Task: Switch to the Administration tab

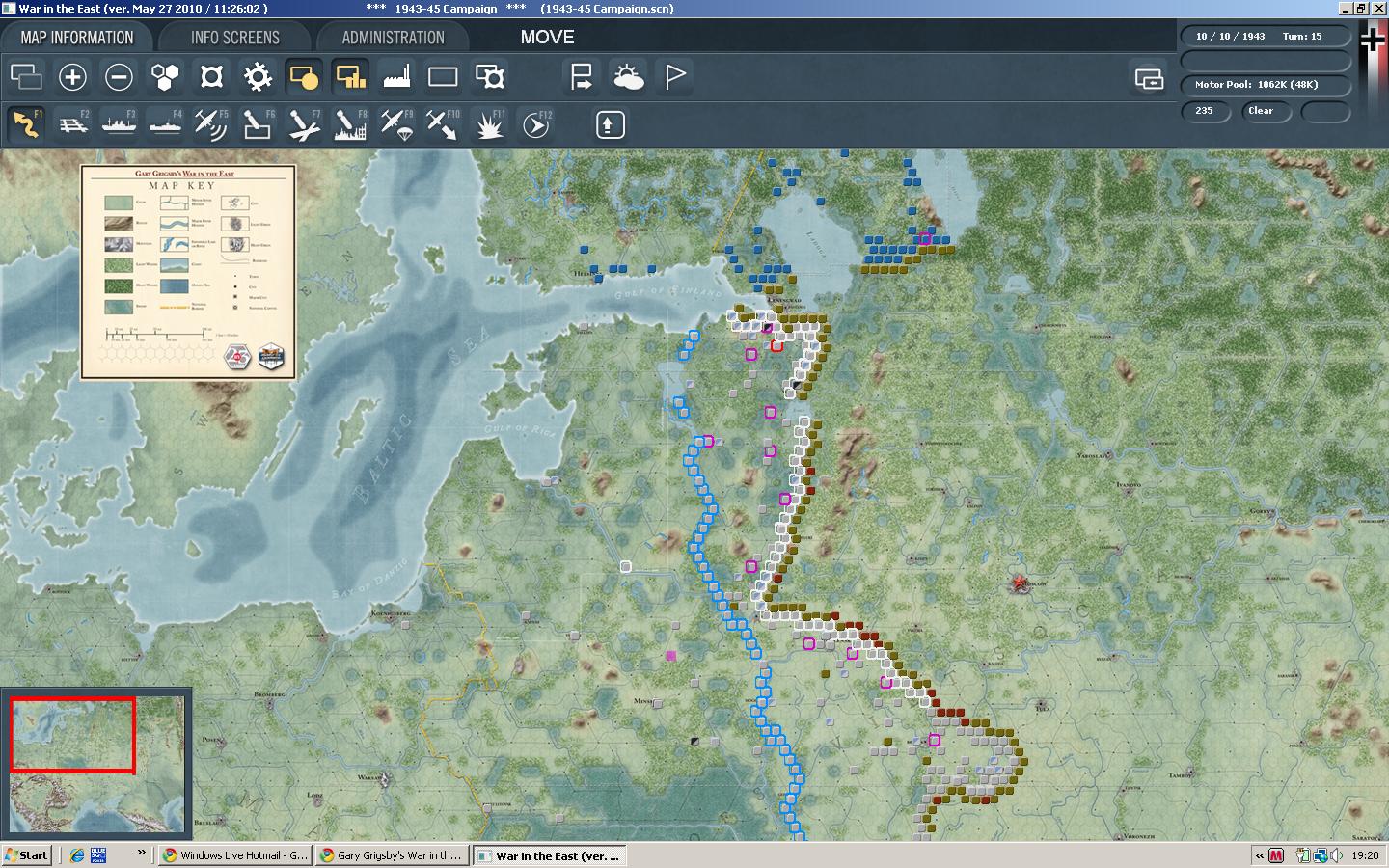Action: tap(393, 38)
